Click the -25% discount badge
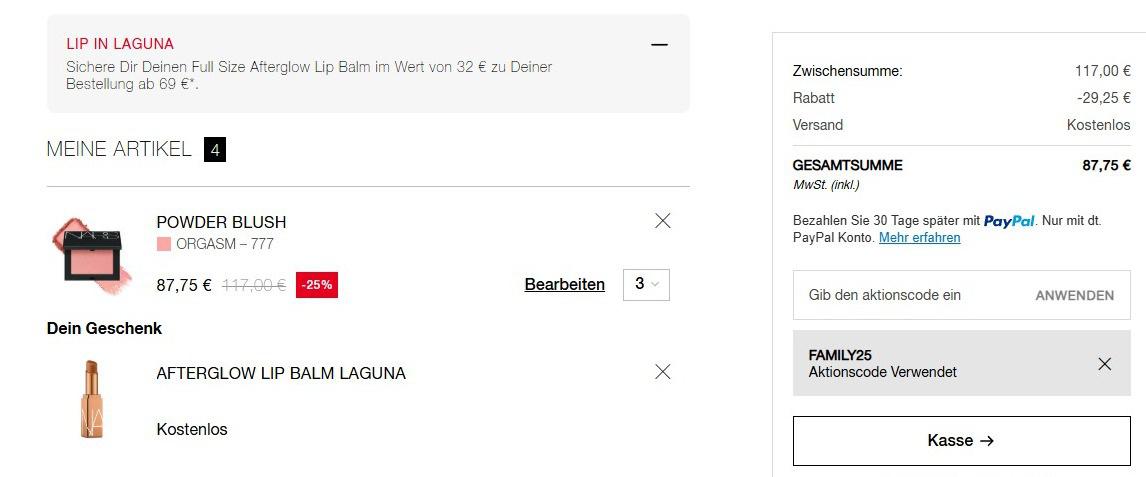The image size is (1146, 477). [316, 285]
